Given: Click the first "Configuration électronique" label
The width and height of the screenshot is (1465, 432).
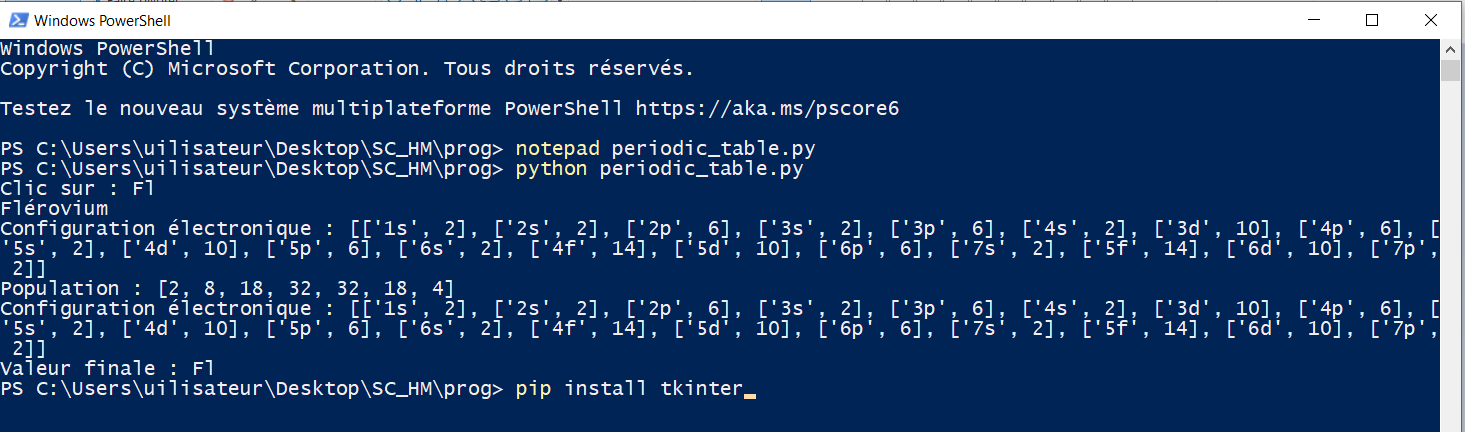Looking at the screenshot, I should pos(156,228).
